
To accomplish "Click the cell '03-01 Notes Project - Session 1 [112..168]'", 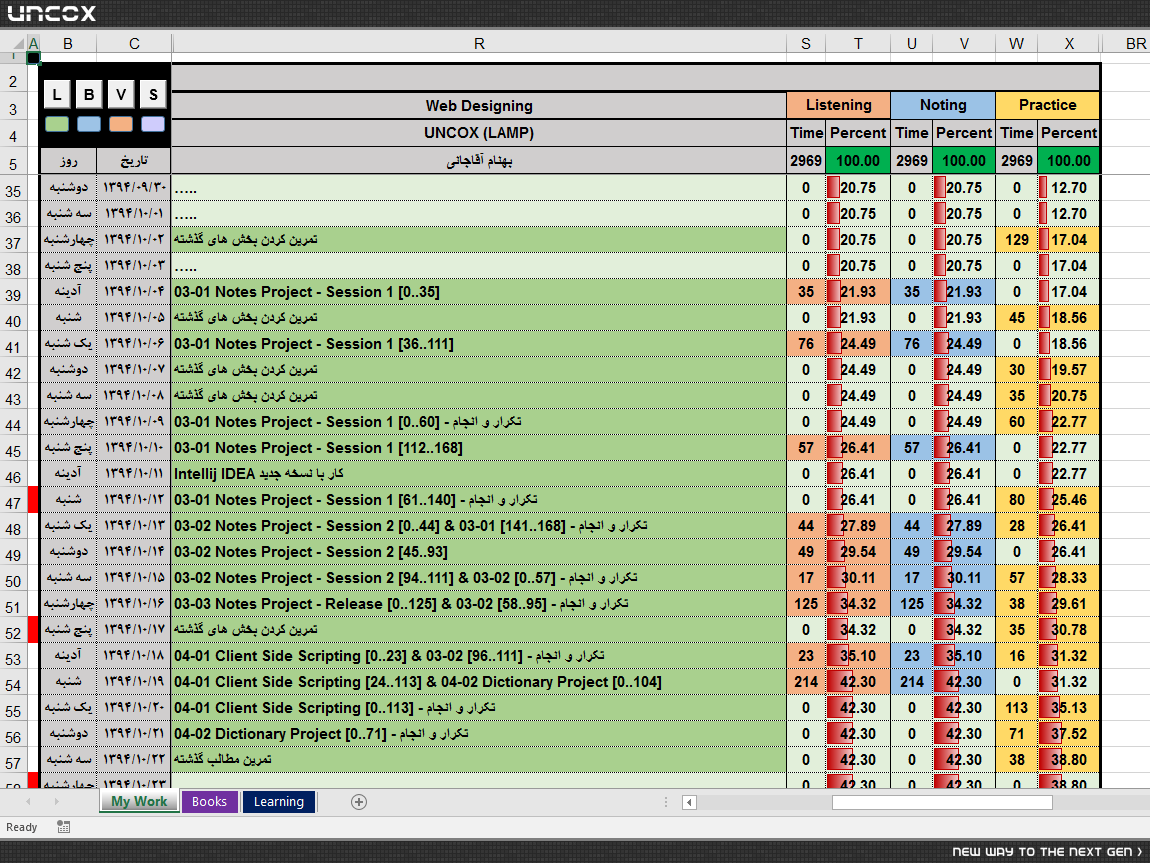I will tap(479, 448).
